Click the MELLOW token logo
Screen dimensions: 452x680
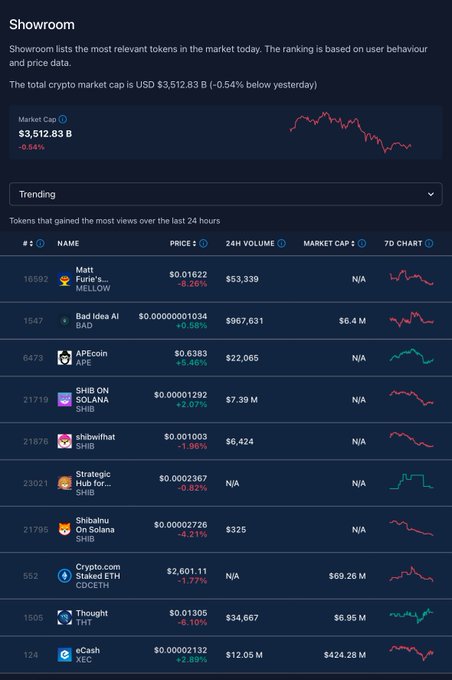tap(65, 279)
